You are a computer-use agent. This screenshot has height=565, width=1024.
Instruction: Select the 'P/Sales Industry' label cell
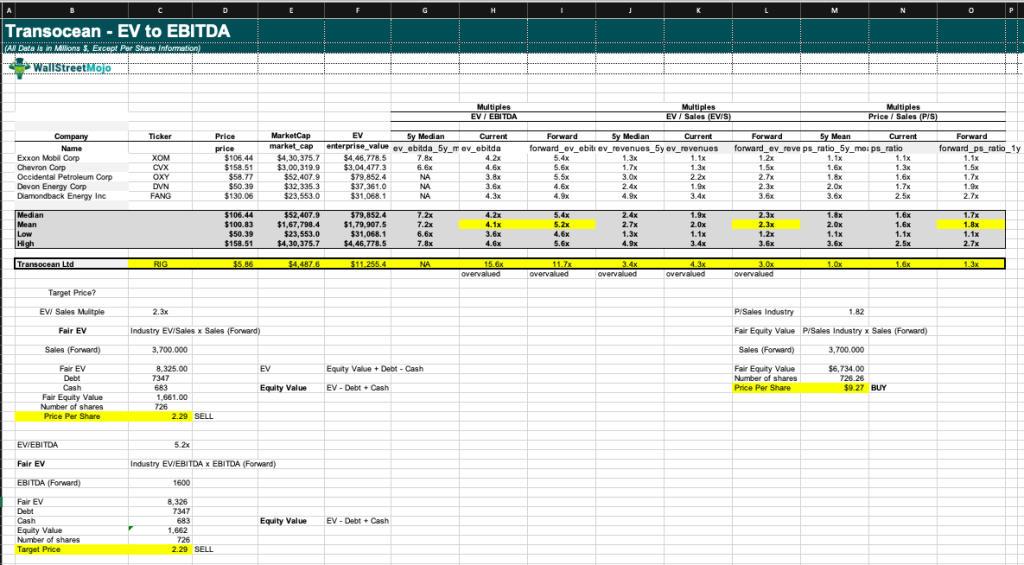[x=766, y=312]
